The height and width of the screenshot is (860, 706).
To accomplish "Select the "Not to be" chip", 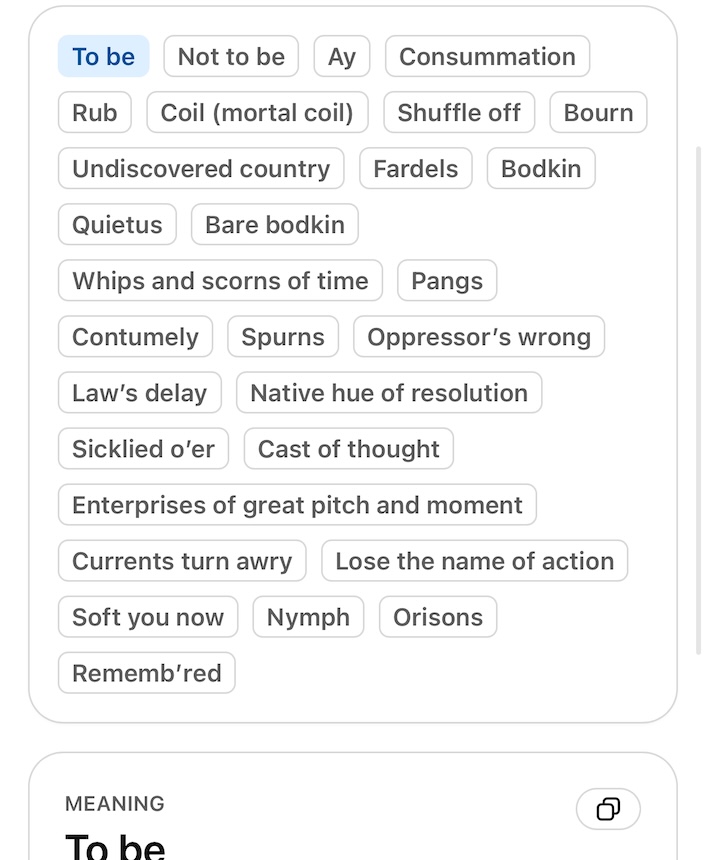I will point(231,57).
